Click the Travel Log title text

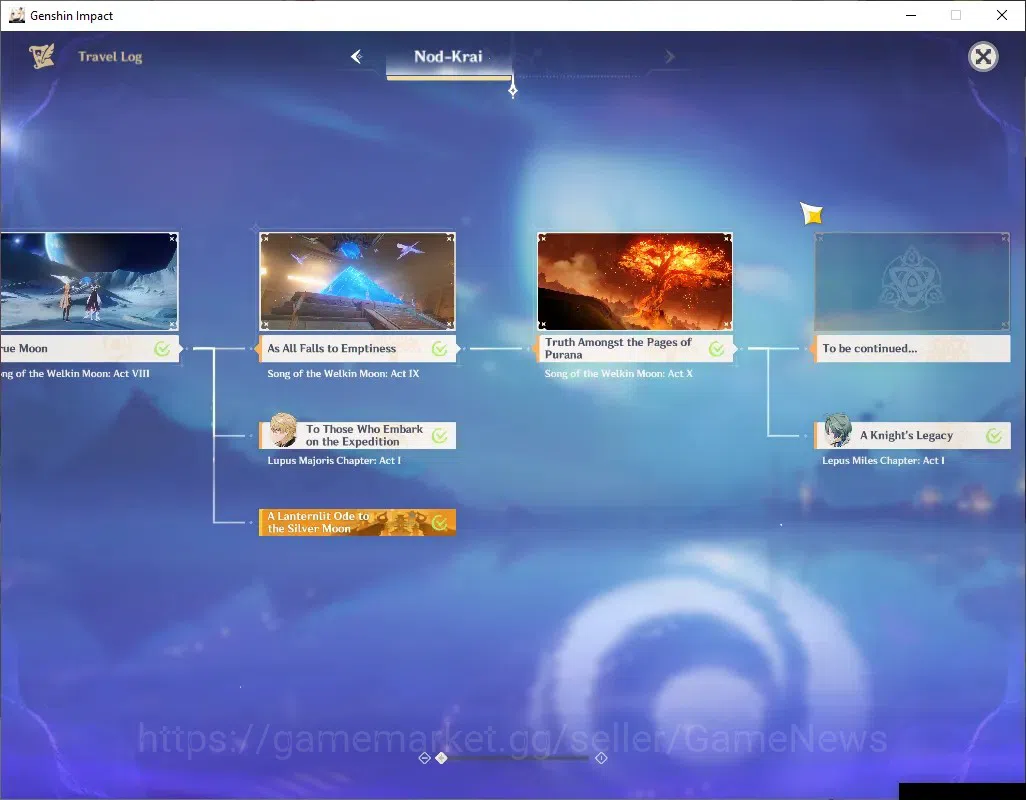(x=110, y=57)
